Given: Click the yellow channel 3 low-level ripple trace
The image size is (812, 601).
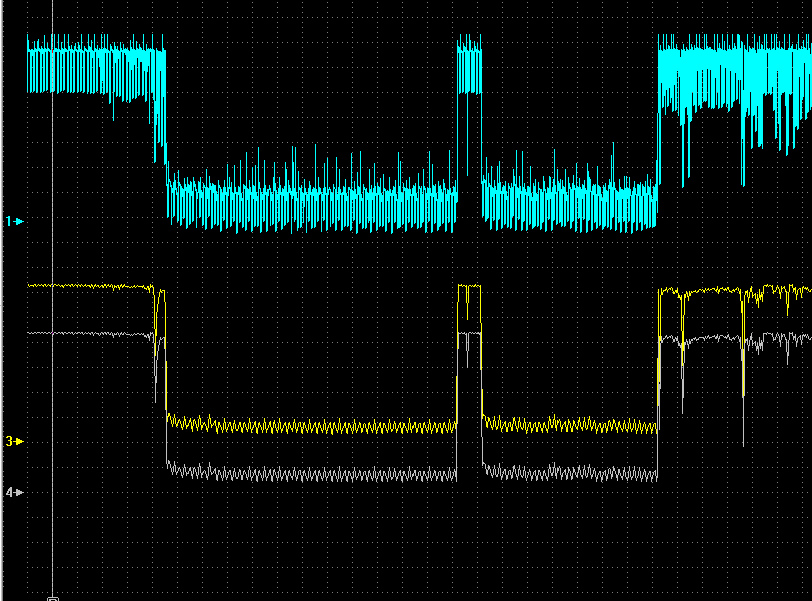Looking at the screenshot, I should coord(312,426).
